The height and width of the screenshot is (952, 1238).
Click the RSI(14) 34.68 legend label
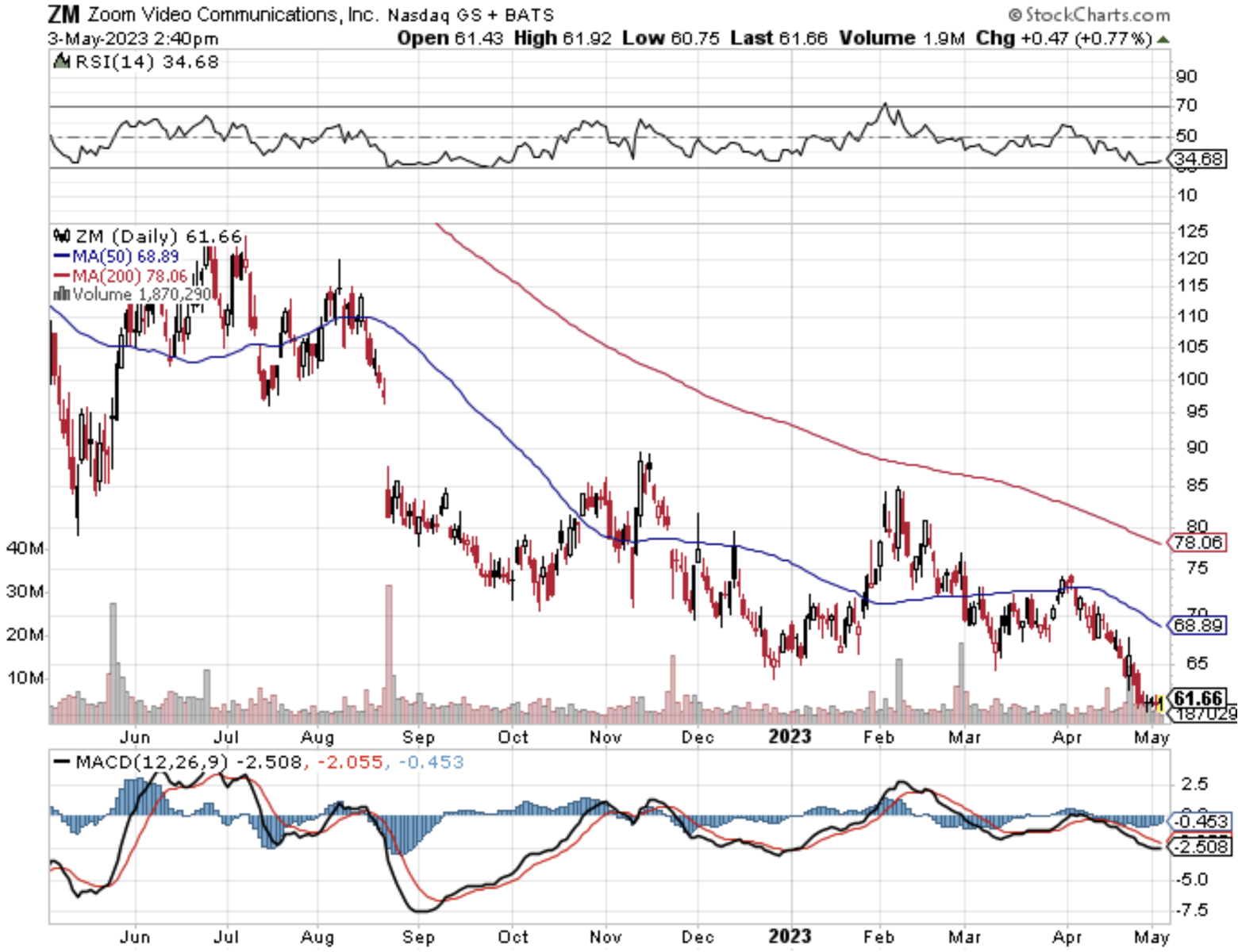click(147, 61)
